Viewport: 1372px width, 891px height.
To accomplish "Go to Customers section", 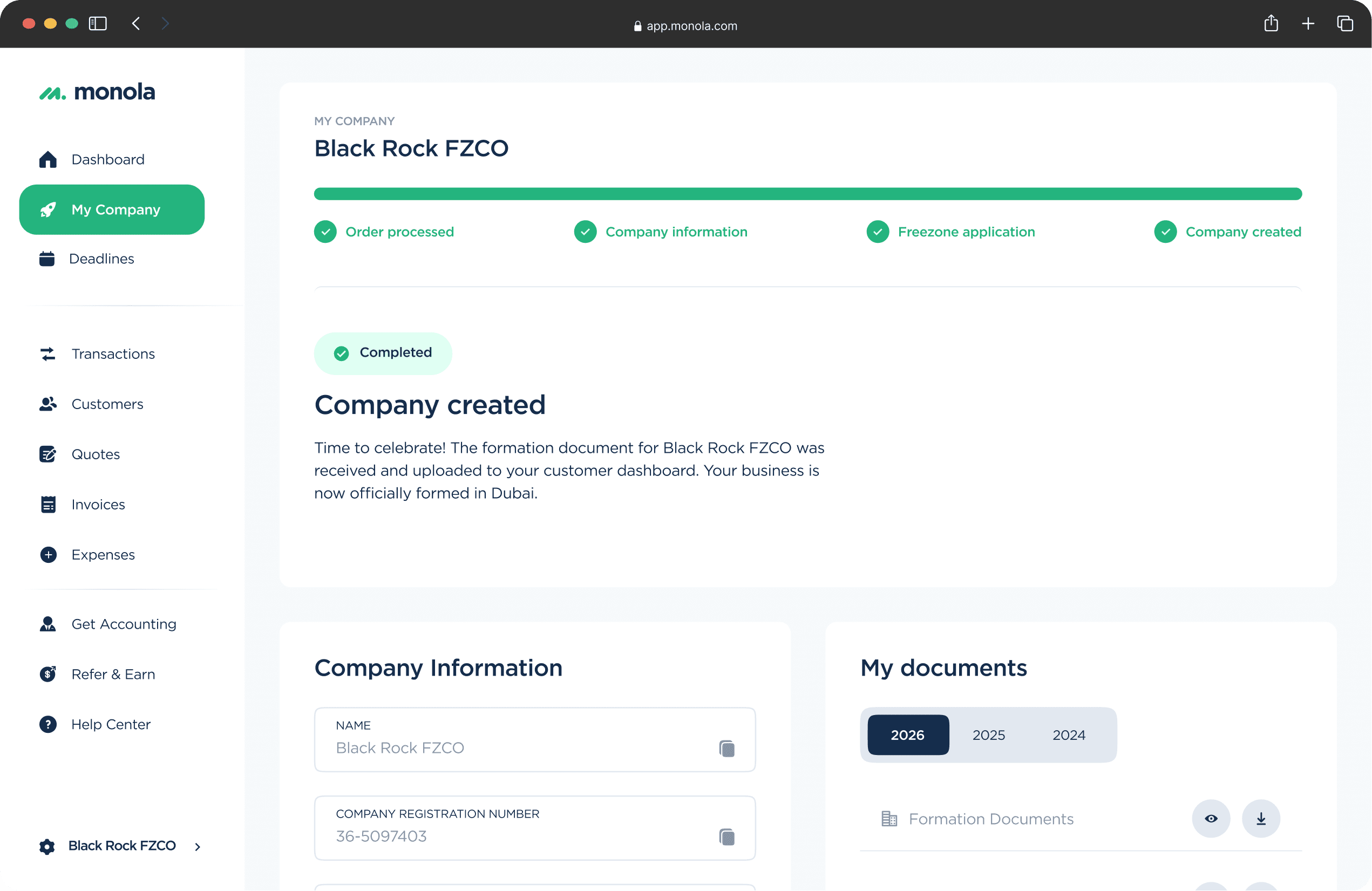I will point(107,404).
